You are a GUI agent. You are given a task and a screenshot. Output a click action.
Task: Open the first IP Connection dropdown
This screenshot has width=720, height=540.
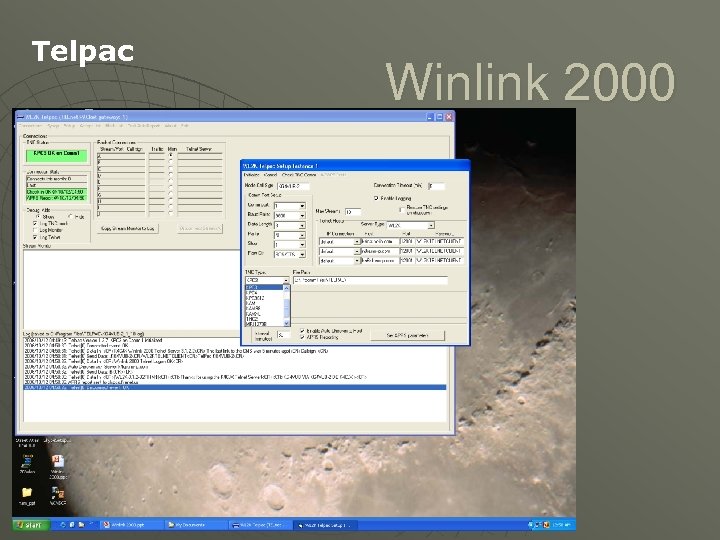[x=356, y=242]
